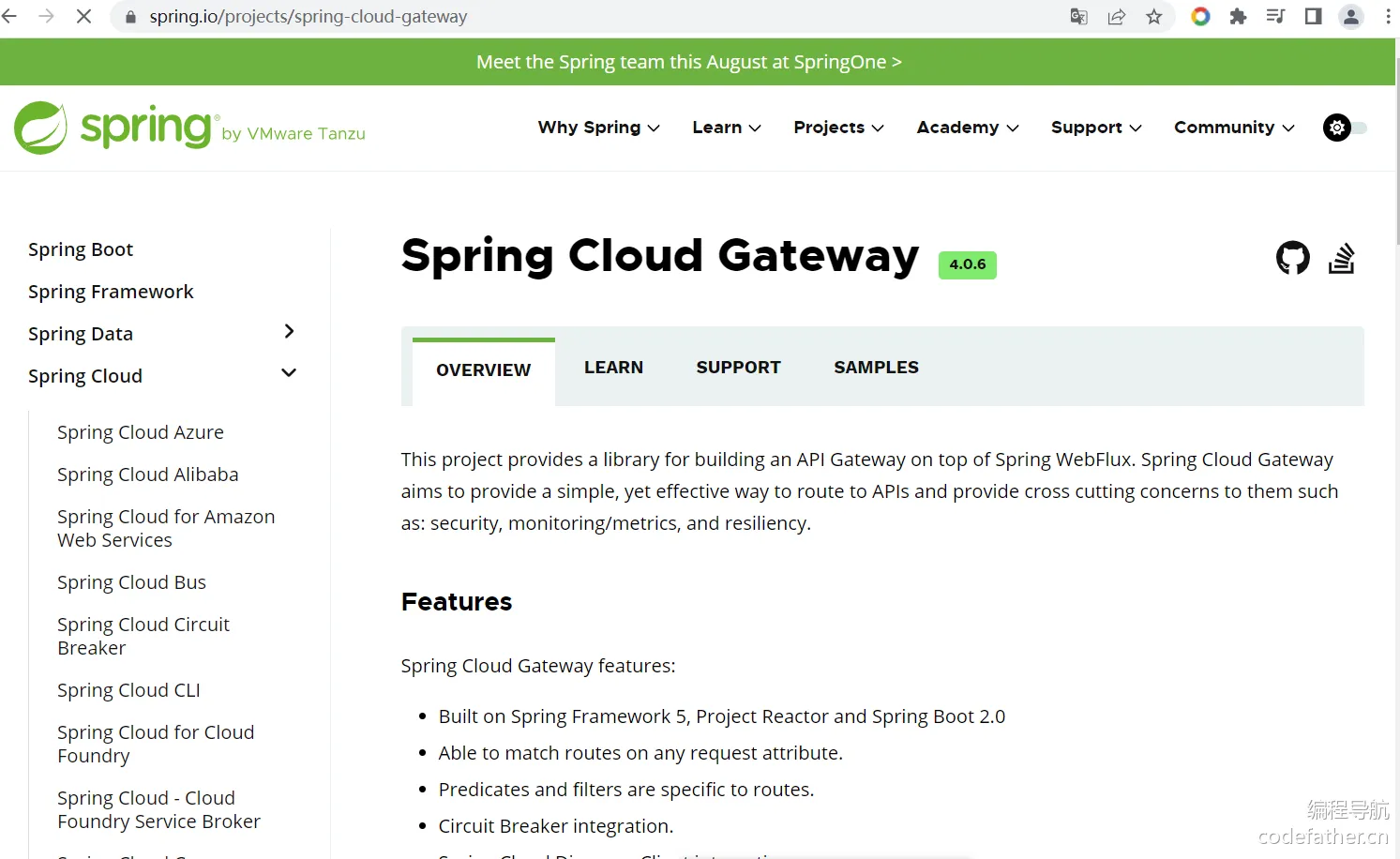1400x859 pixels.
Task: Click 'Predicates and filters' bullet text
Action: pyautogui.click(x=626, y=790)
